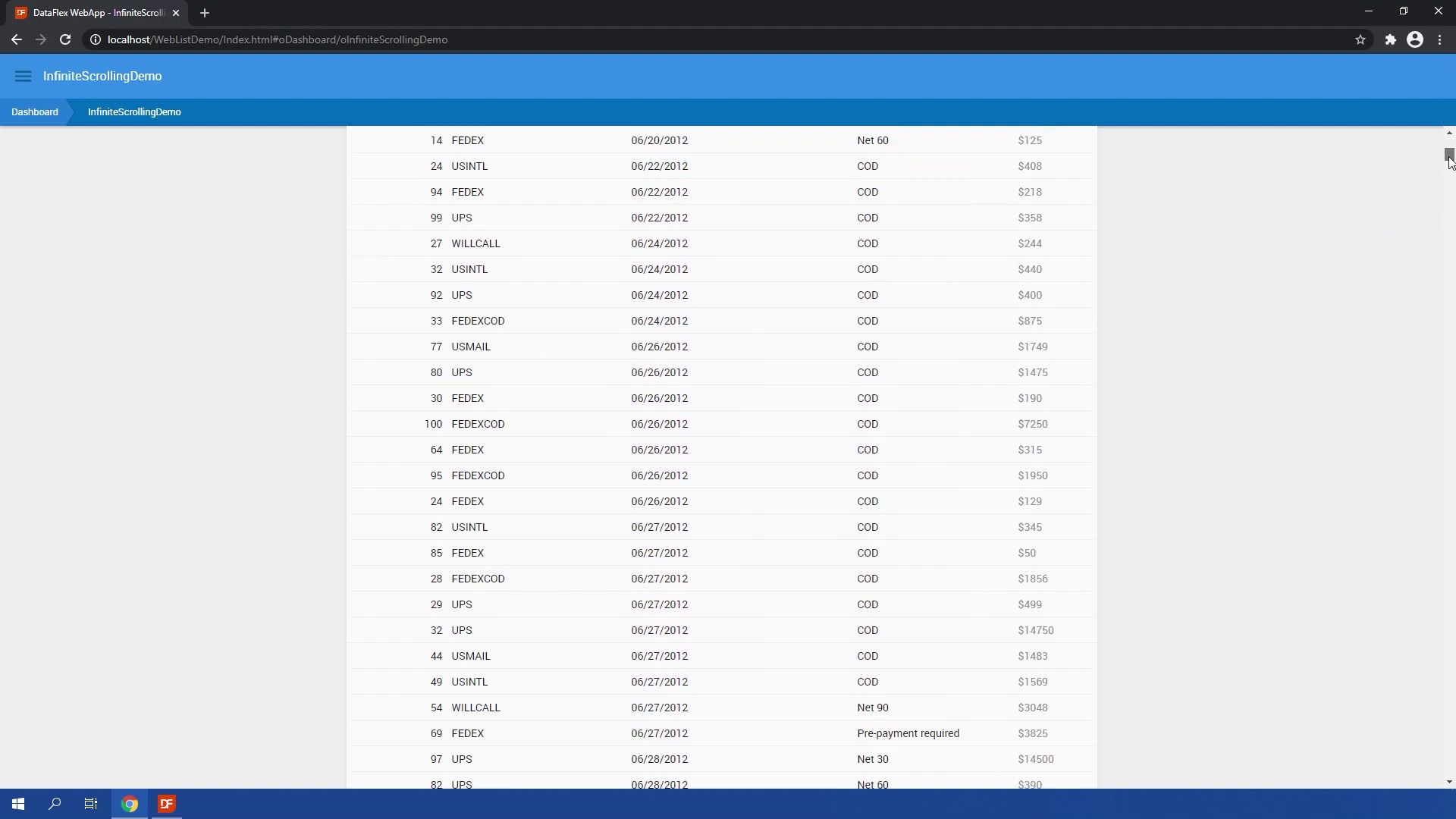The height and width of the screenshot is (819, 1456).
Task: Reload the page with refresh icon
Action: tap(65, 39)
